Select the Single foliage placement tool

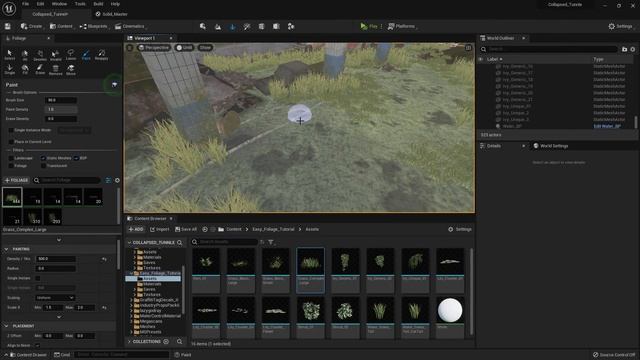tap(9, 69)
